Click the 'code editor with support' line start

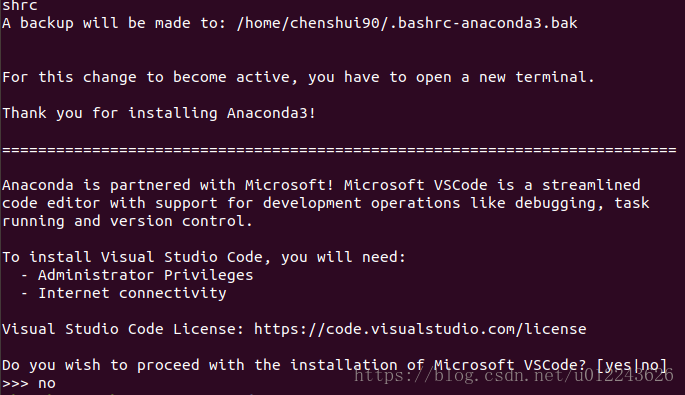click(110, 203)
